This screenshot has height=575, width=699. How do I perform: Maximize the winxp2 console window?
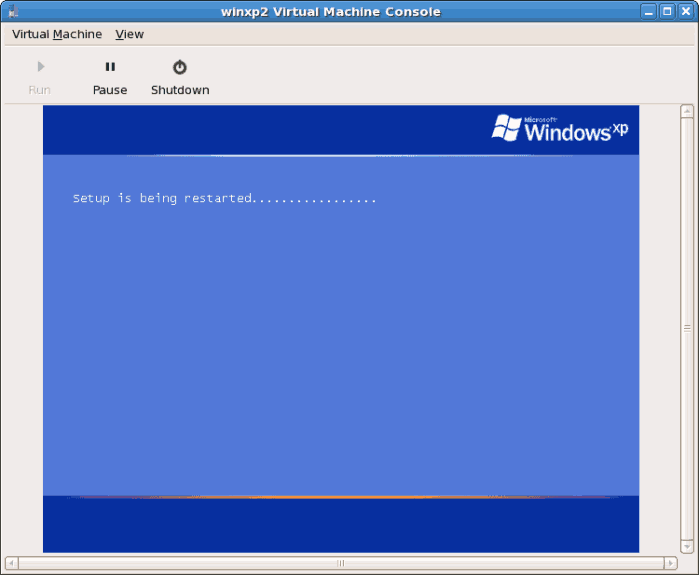click(667, 12)
